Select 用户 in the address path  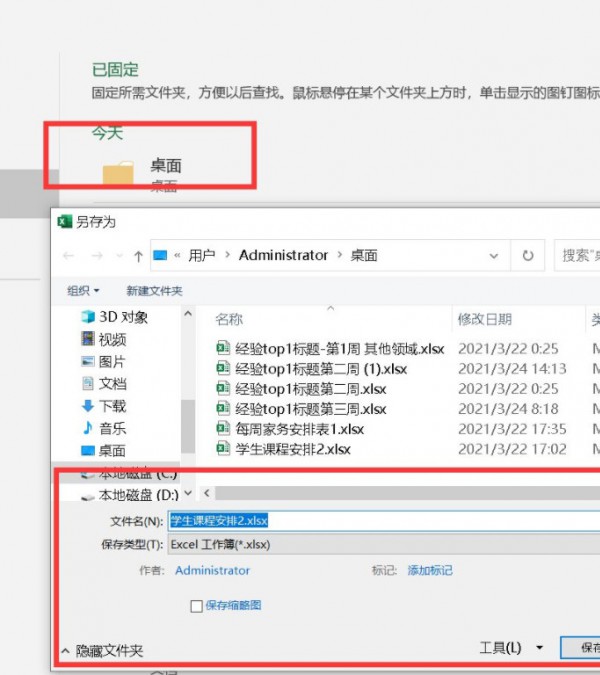coord(201,255)
